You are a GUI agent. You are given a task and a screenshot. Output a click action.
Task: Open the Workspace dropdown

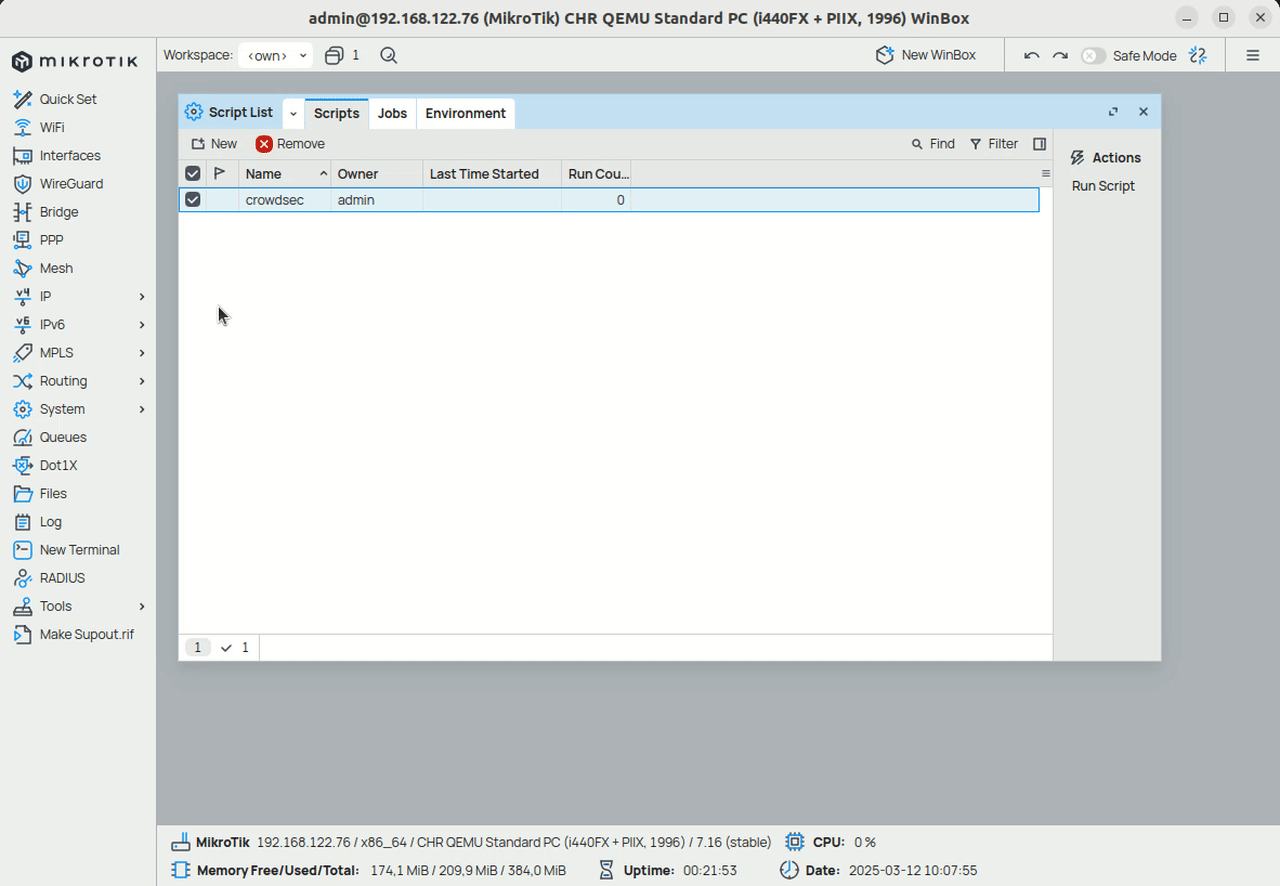(x=276, y=56)
